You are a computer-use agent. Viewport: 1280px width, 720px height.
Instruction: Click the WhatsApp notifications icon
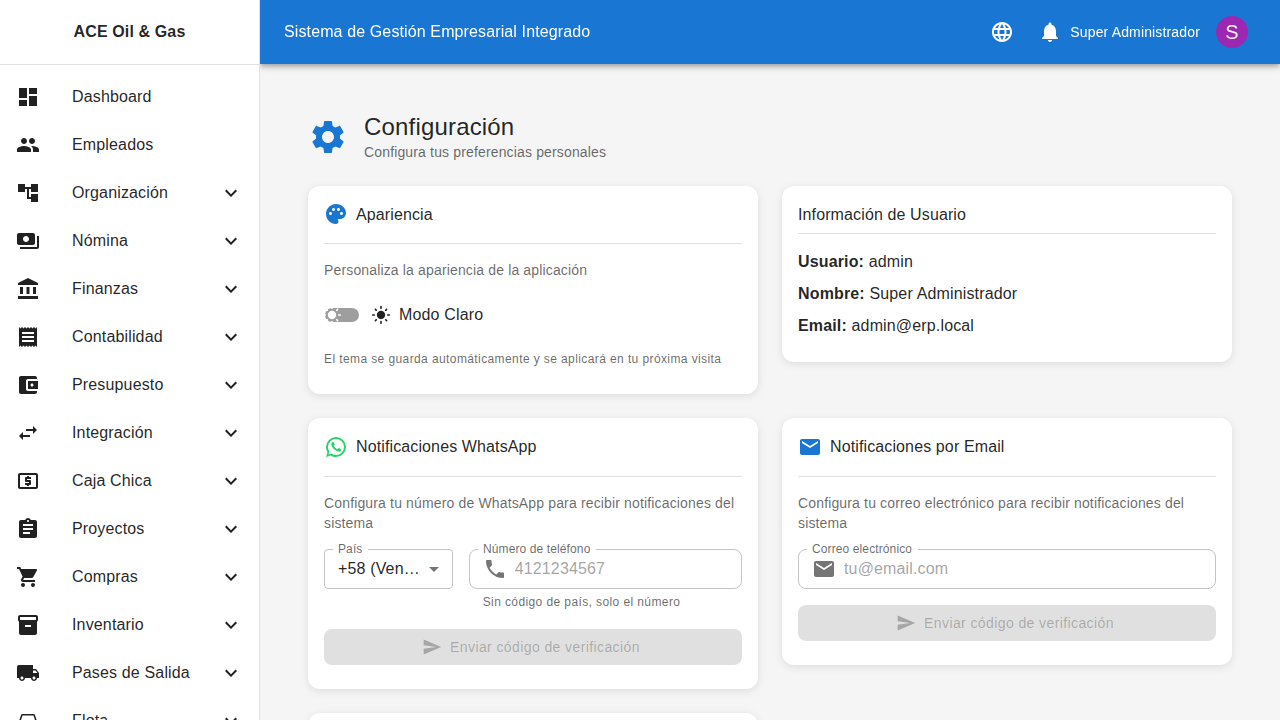(x=335, y=447)
